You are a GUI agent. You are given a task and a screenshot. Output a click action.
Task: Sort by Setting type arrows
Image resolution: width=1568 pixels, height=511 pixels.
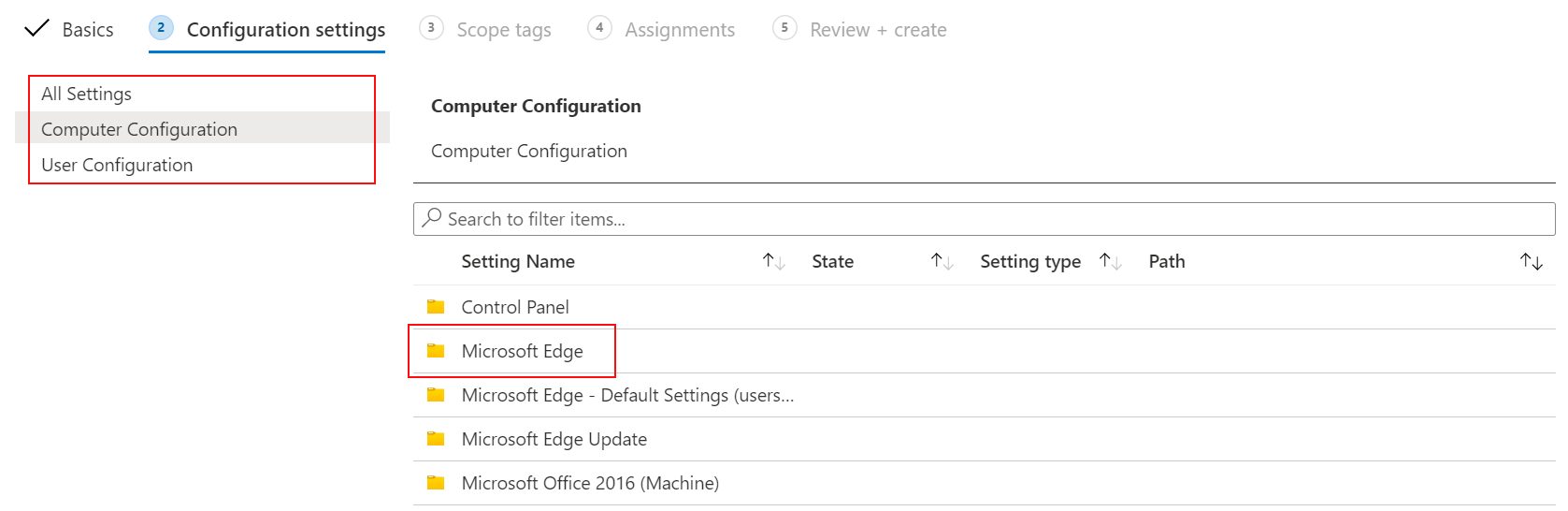pyautogui.click(x=1110, y=261)
